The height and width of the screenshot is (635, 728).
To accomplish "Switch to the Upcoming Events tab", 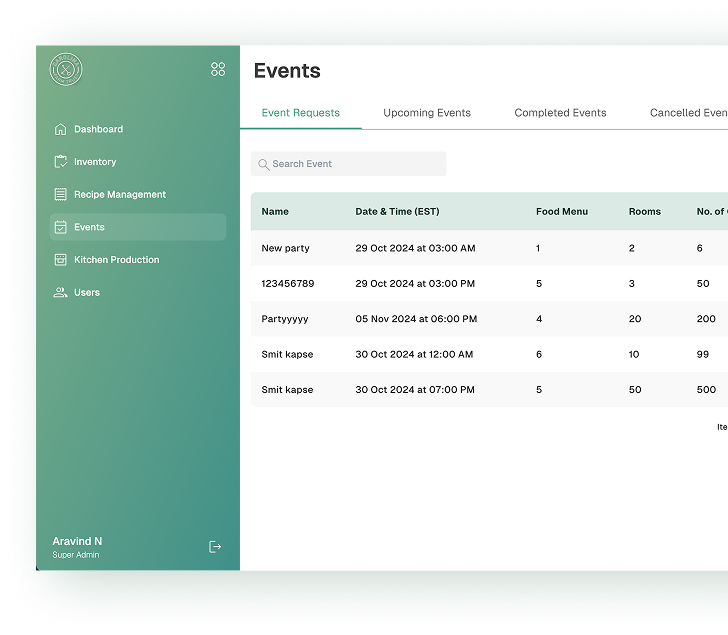I will pyautogui.click(x=427, y=113).
